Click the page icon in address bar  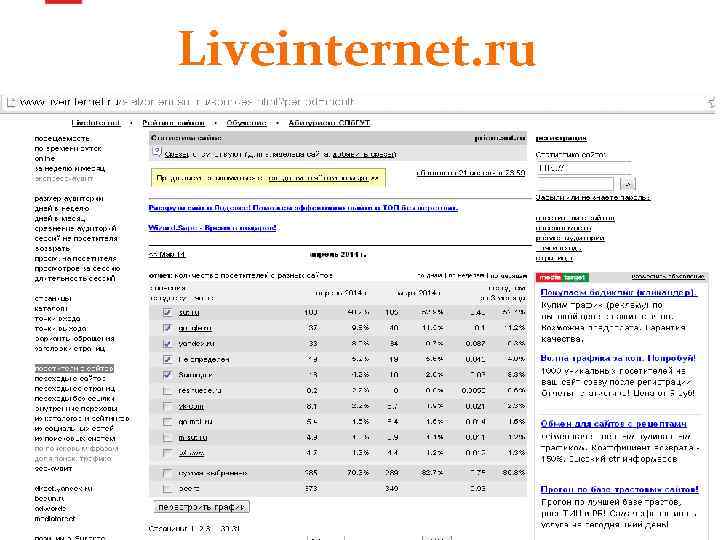pos(11,102)
